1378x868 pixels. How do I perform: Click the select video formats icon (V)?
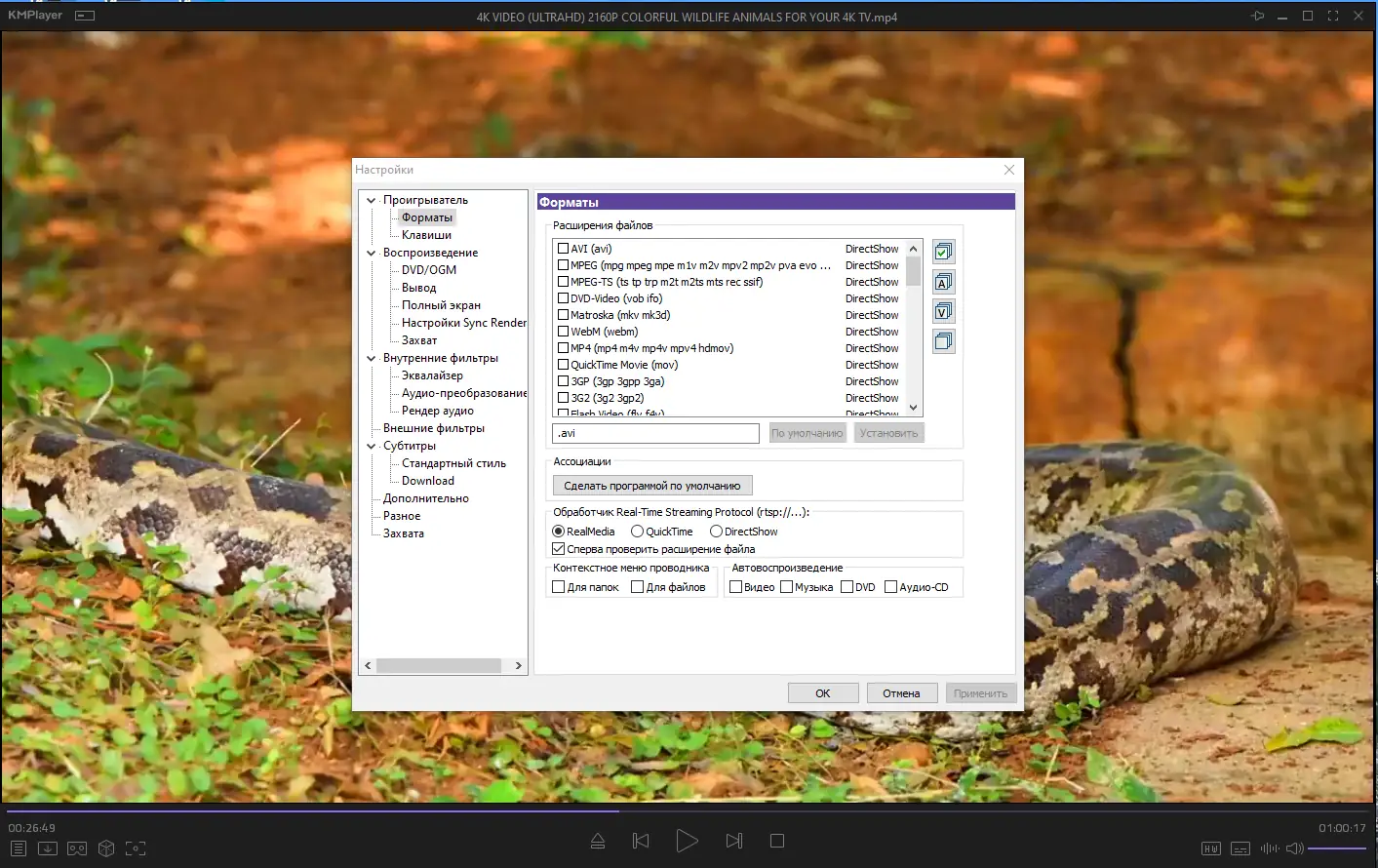point(943,311)
